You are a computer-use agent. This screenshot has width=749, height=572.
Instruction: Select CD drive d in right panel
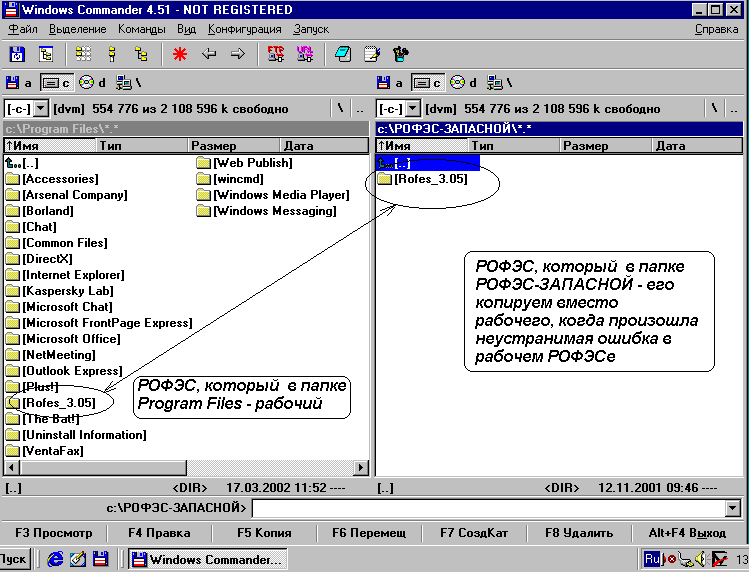[463, 83]
